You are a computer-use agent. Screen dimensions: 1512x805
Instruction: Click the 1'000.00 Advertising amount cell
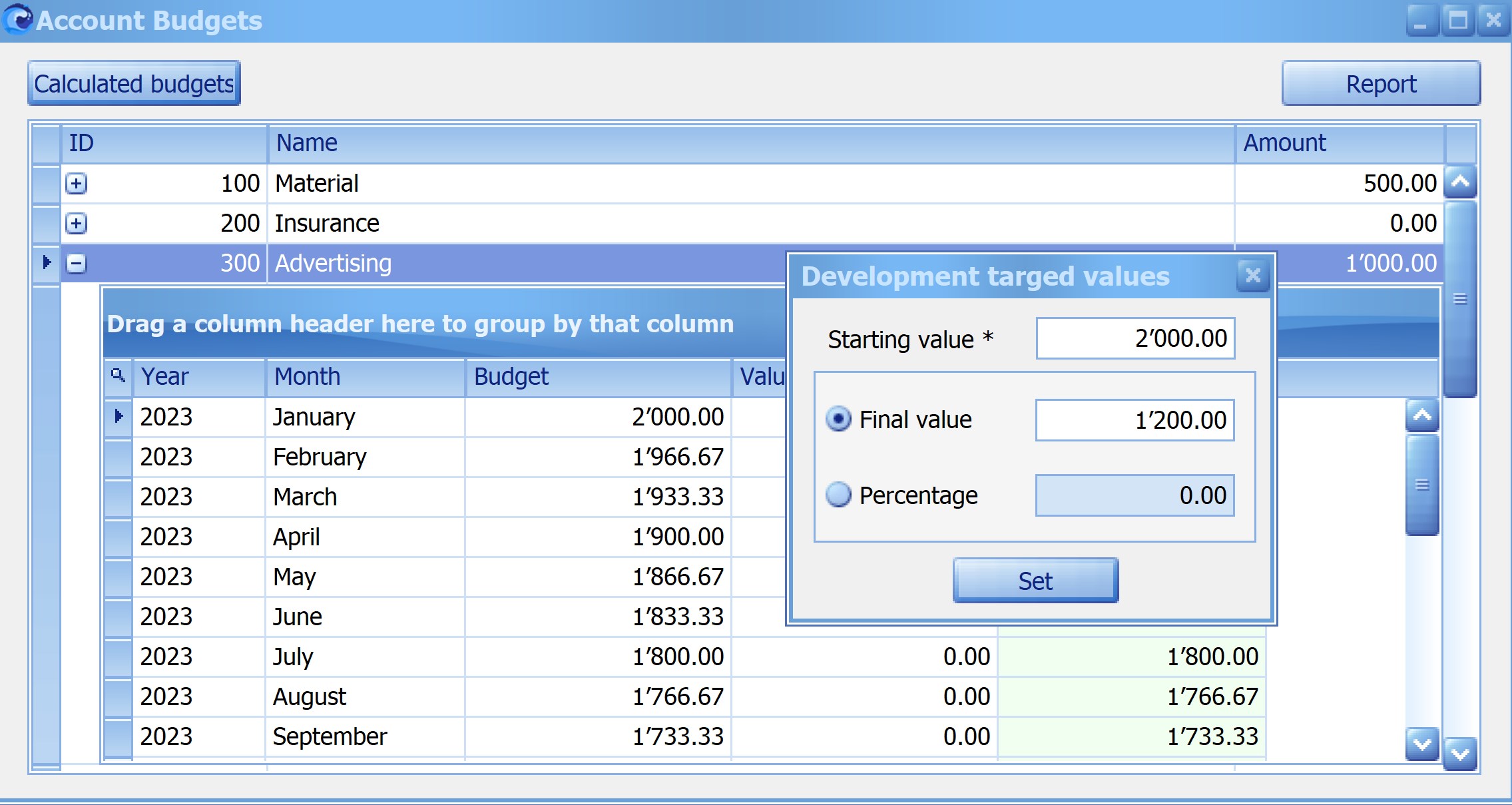coord(1360,263)
